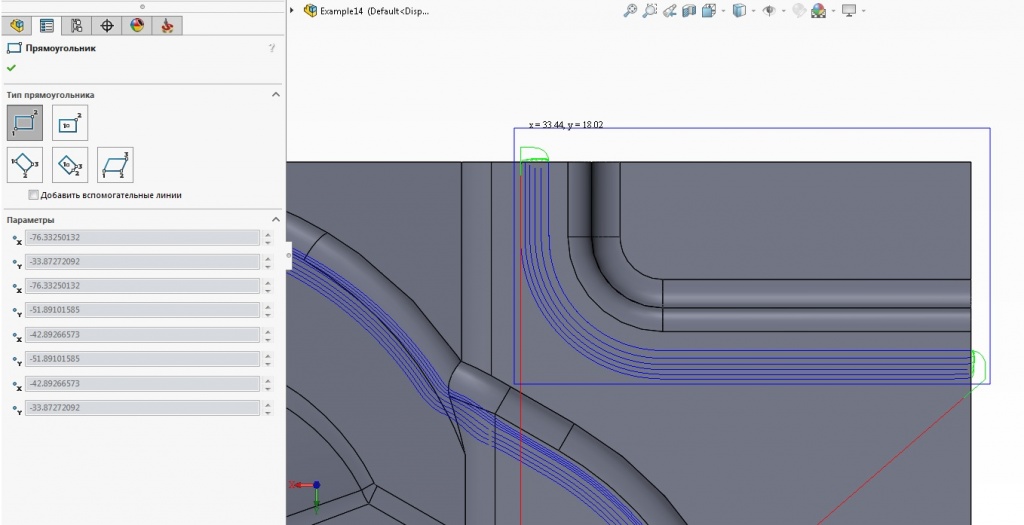Expand the View Settings dropdown arrow
Viewport: 1024px width, 525px height.
[863, 11]
